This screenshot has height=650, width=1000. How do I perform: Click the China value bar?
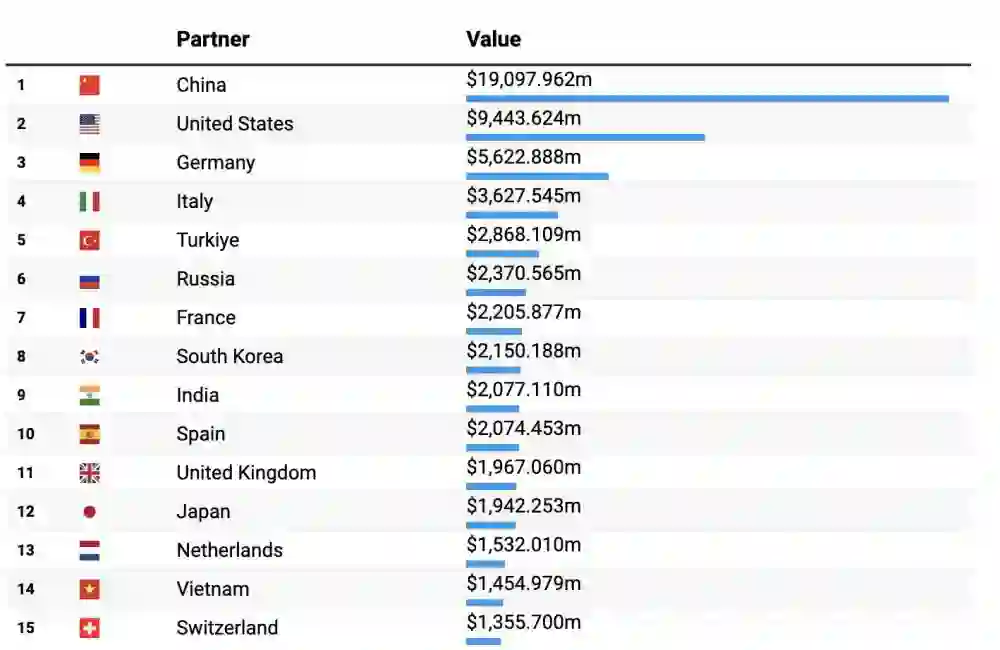pyautogui.click(x=707, y=98)
